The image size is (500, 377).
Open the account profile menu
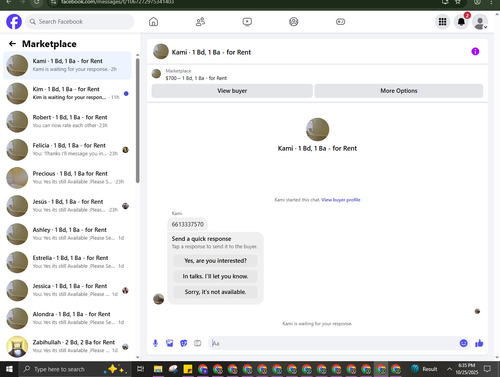pos(480,22)
